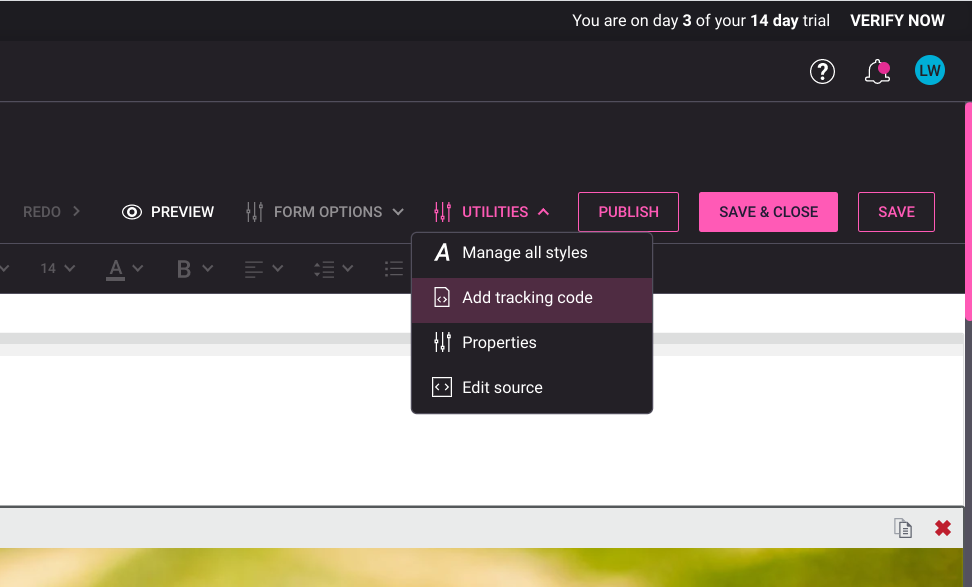Click the landscape image thumbnail
This screenshot has width=972, height=587.
(x=481, y=567)
